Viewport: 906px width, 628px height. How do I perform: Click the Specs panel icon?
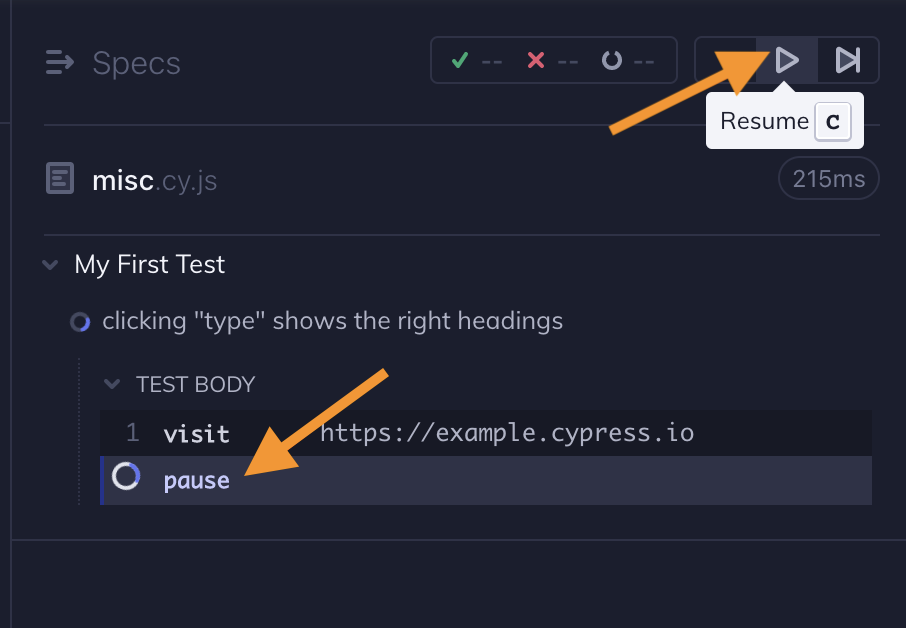[59, 62]
